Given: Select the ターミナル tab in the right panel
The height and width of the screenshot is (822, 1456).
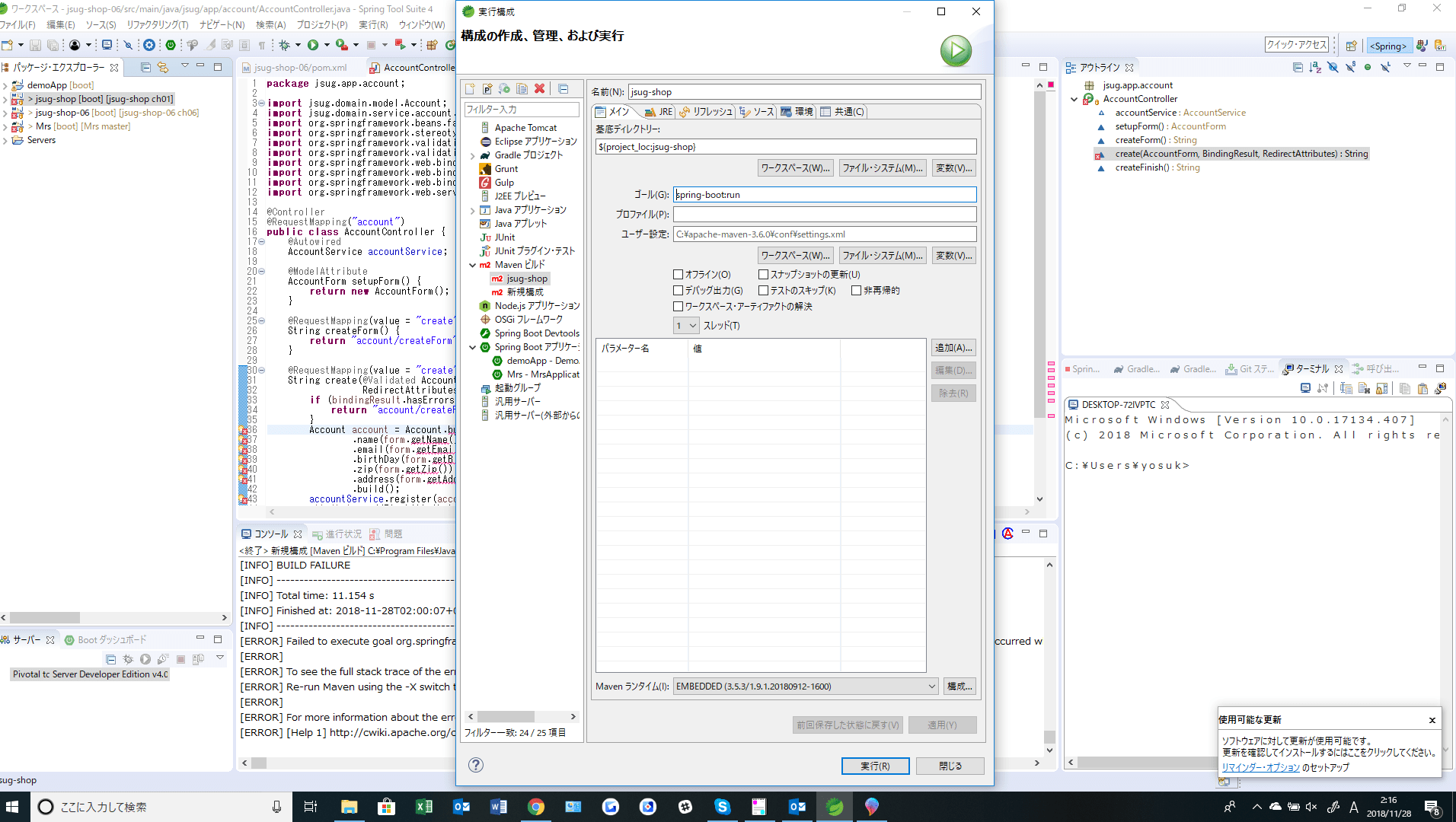Looking at the screenshot, I should 1312,369.
